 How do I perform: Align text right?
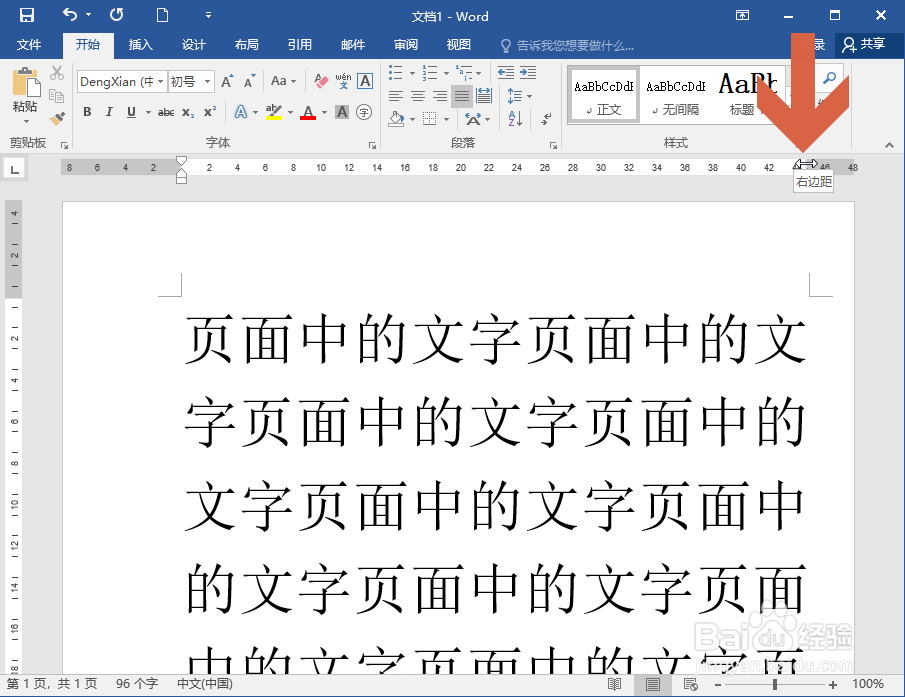coord(440,96)
